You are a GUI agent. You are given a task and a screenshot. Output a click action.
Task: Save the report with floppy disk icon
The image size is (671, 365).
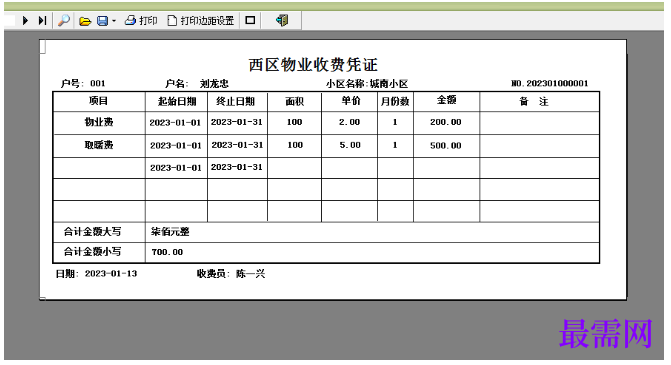coord(103,21)
